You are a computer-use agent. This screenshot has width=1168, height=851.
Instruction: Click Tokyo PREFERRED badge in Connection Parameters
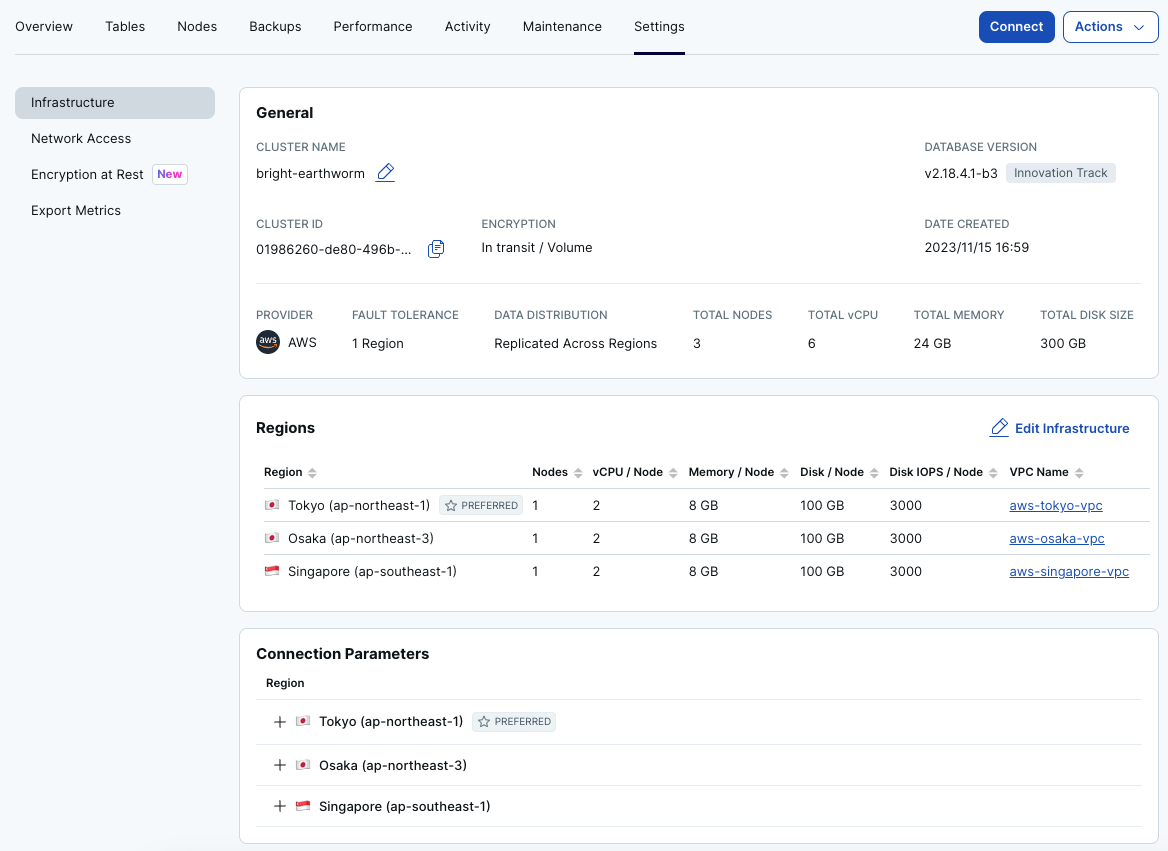click(514, 721)
